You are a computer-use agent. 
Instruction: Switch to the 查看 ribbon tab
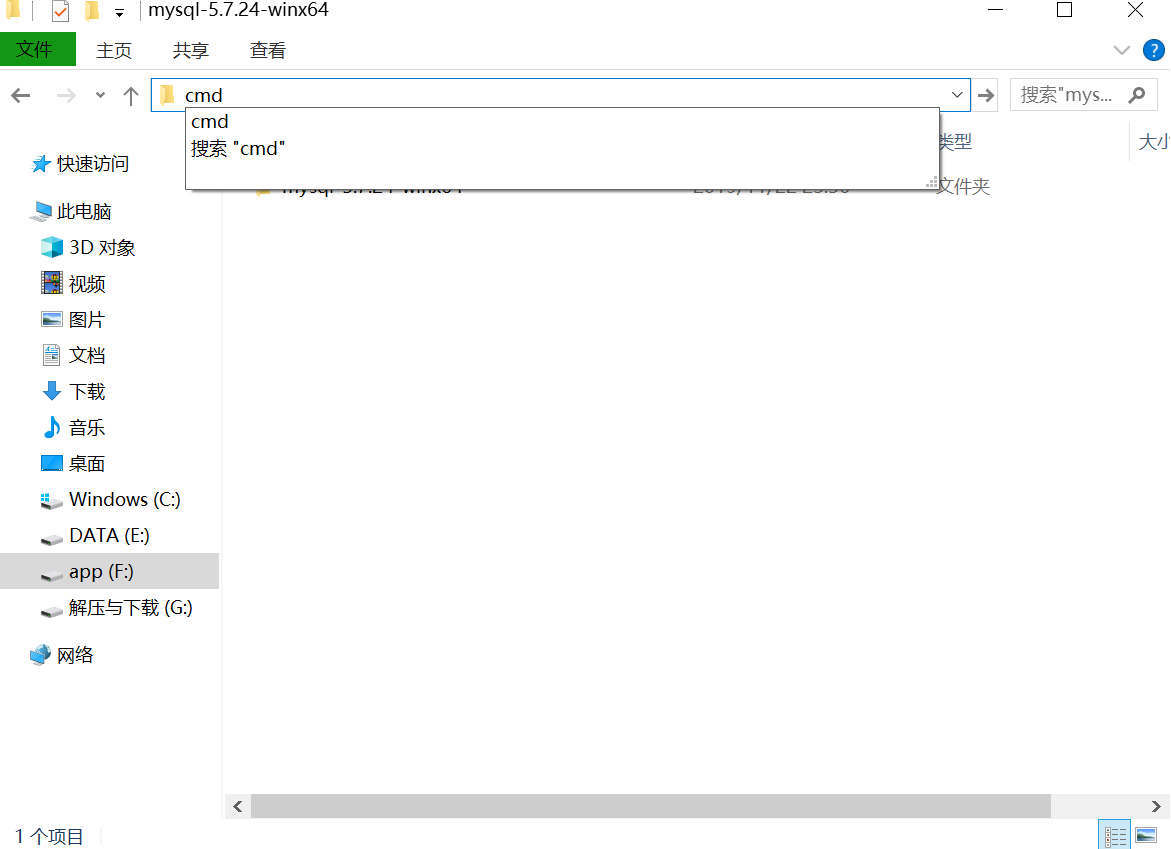pos(267,50)
